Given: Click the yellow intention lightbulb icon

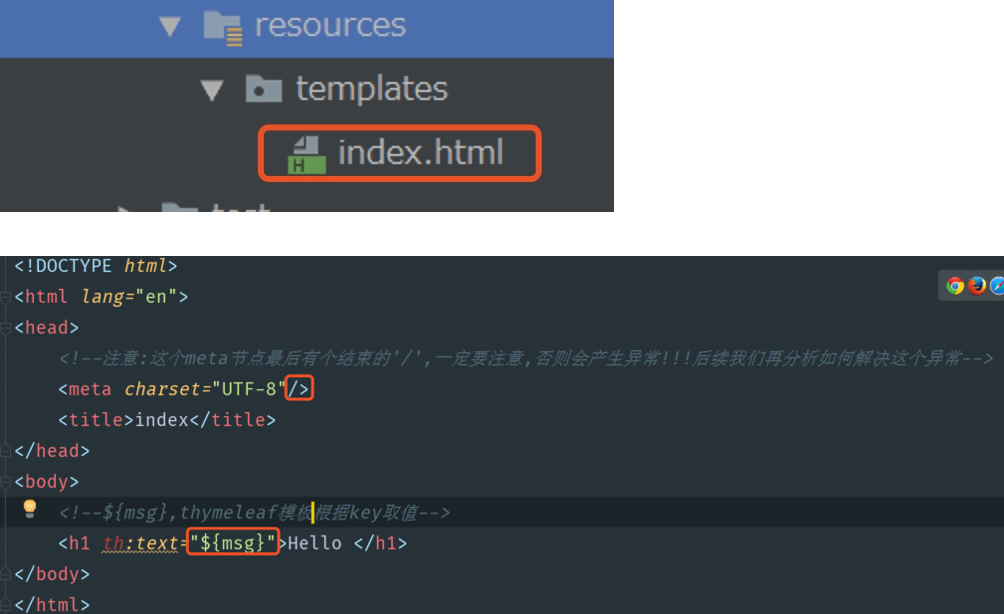Looking at the screenshot, I should (29, 509).
